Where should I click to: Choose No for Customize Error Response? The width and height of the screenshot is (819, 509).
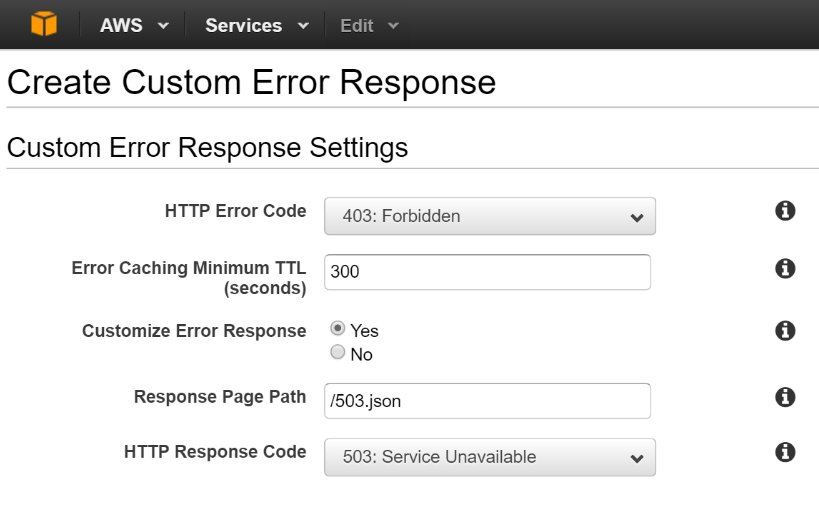[x=337, y=352]
